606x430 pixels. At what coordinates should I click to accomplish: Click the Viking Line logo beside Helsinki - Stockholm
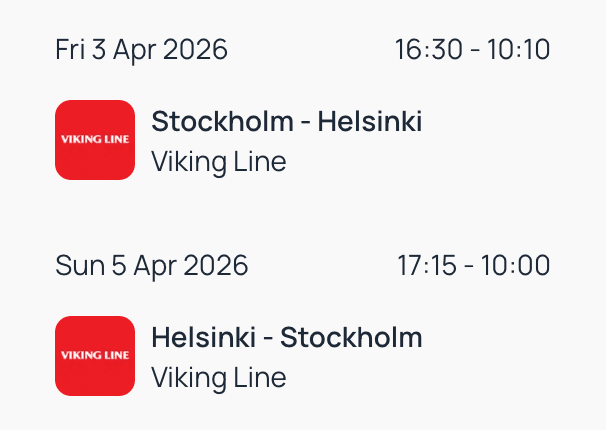pyautogui.click(x=95, y=356)
